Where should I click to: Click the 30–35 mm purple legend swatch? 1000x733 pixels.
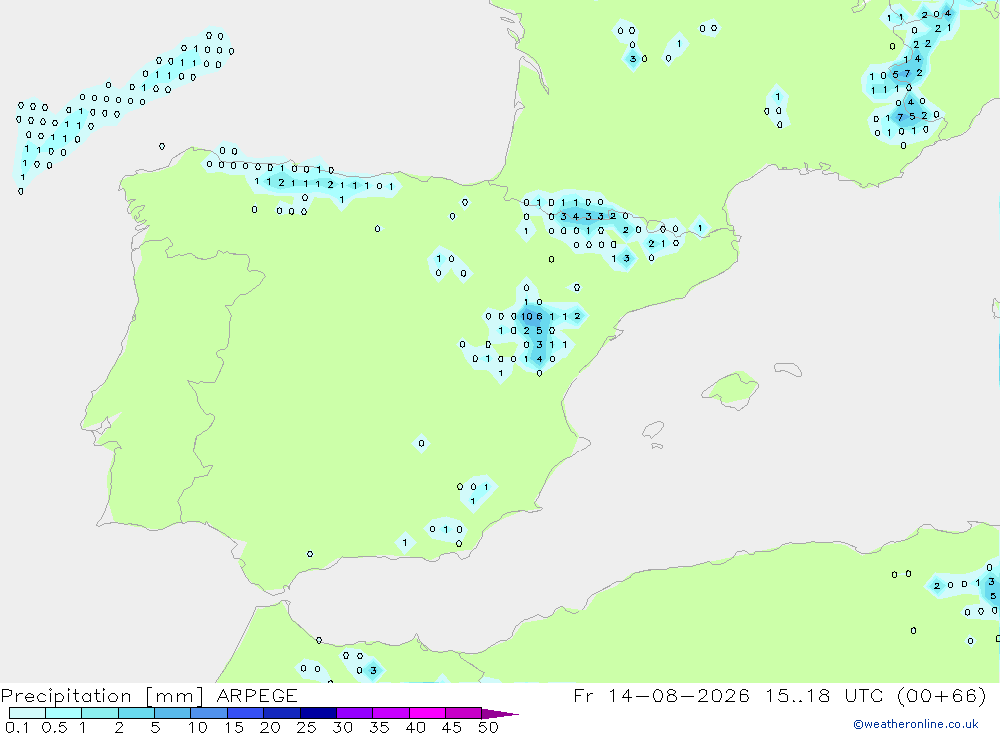point(355,713)
